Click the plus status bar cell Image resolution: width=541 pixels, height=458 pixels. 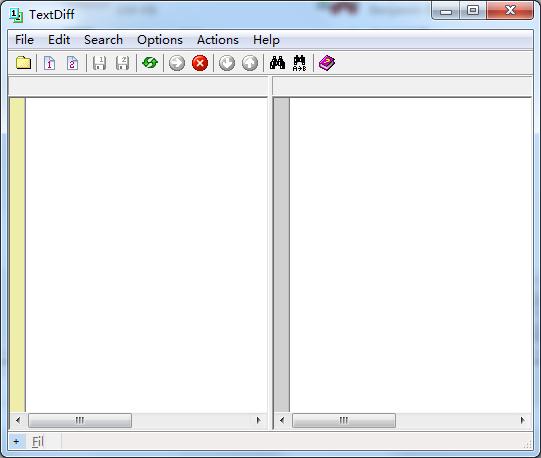17,441
